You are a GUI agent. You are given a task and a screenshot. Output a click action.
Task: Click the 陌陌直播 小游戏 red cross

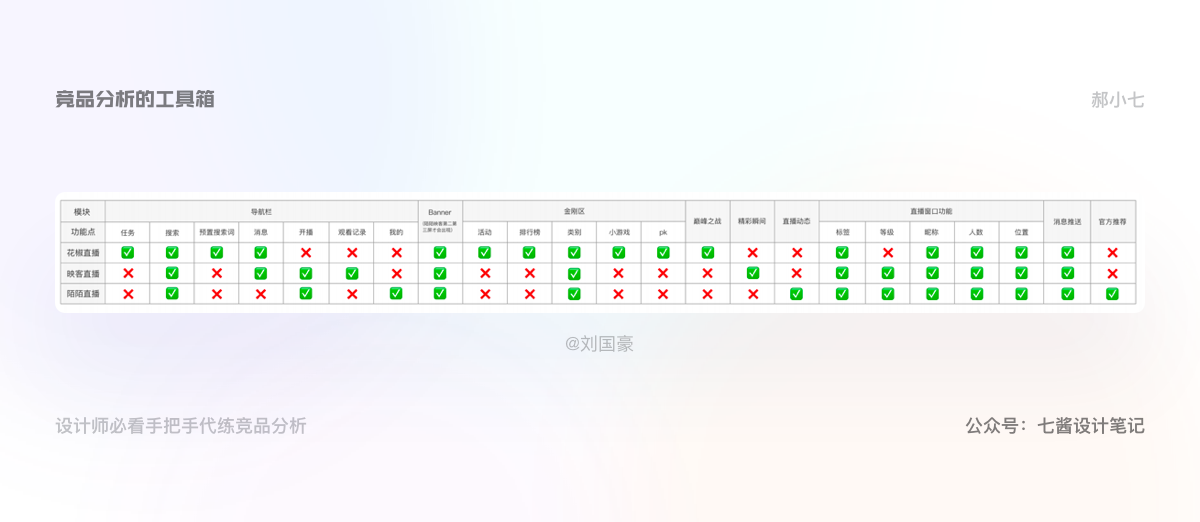click(619, 294)
